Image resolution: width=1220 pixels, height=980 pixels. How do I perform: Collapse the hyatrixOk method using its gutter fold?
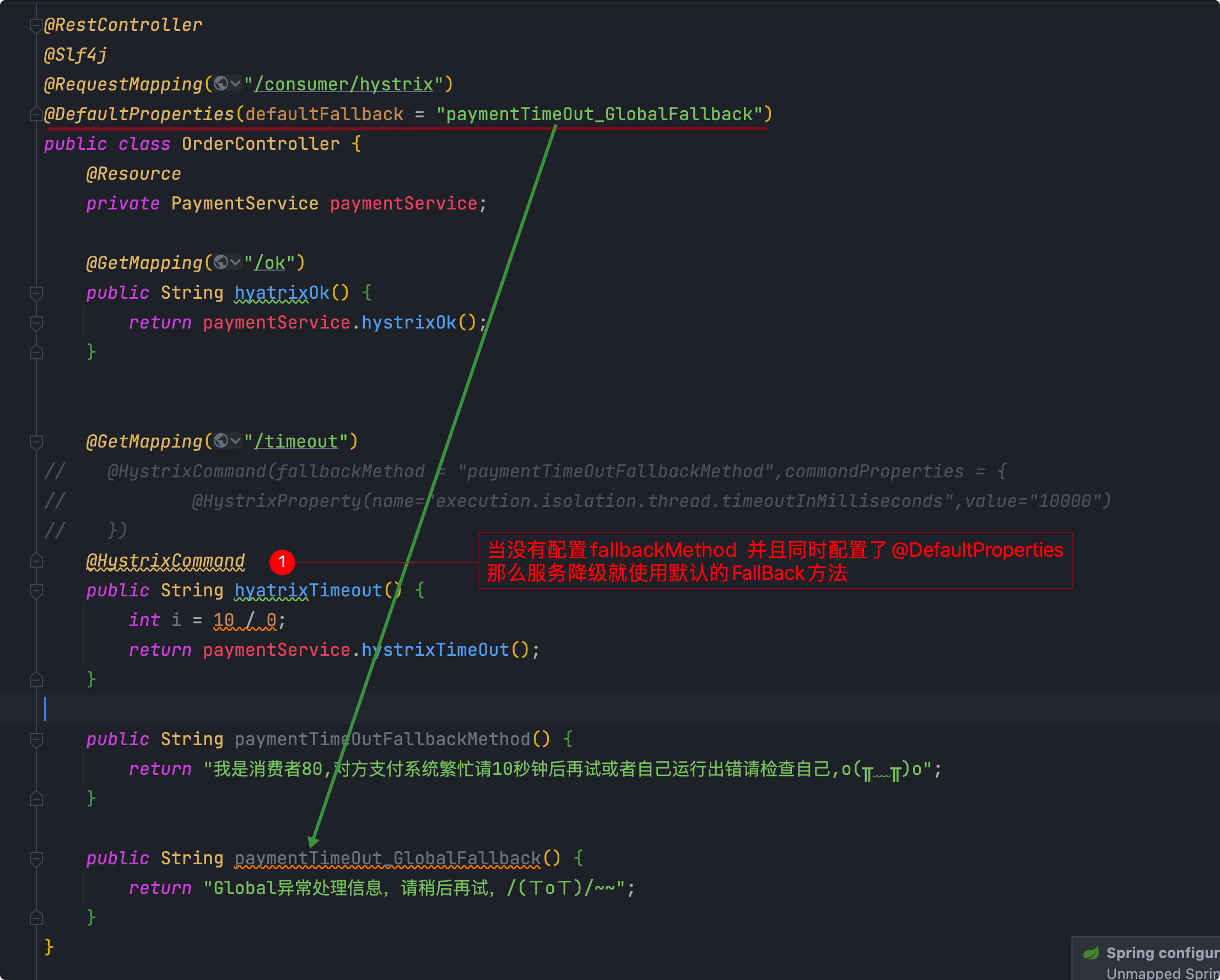[x=36, y=293]
